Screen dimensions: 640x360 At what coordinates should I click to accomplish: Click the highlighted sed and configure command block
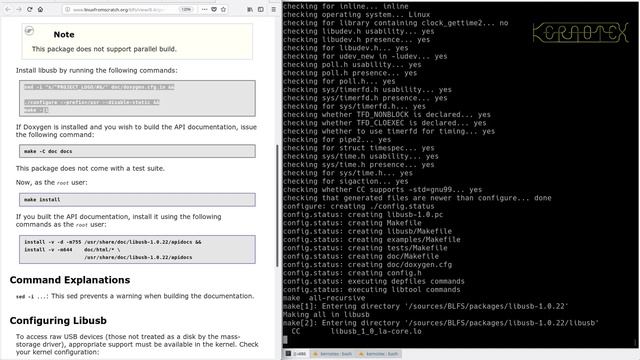click(x=137, y=98)
